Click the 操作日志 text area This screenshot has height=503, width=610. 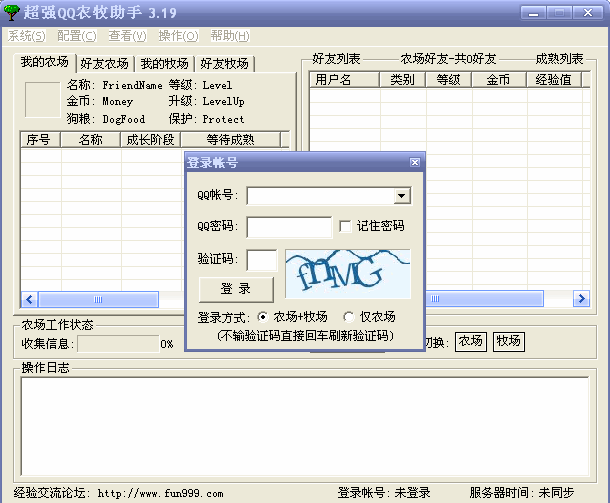click(305, 426)
